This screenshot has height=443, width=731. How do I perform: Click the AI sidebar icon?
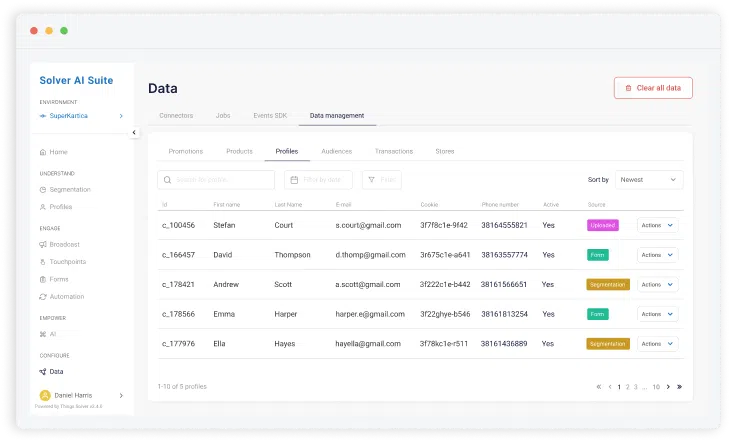click(42, 334)
